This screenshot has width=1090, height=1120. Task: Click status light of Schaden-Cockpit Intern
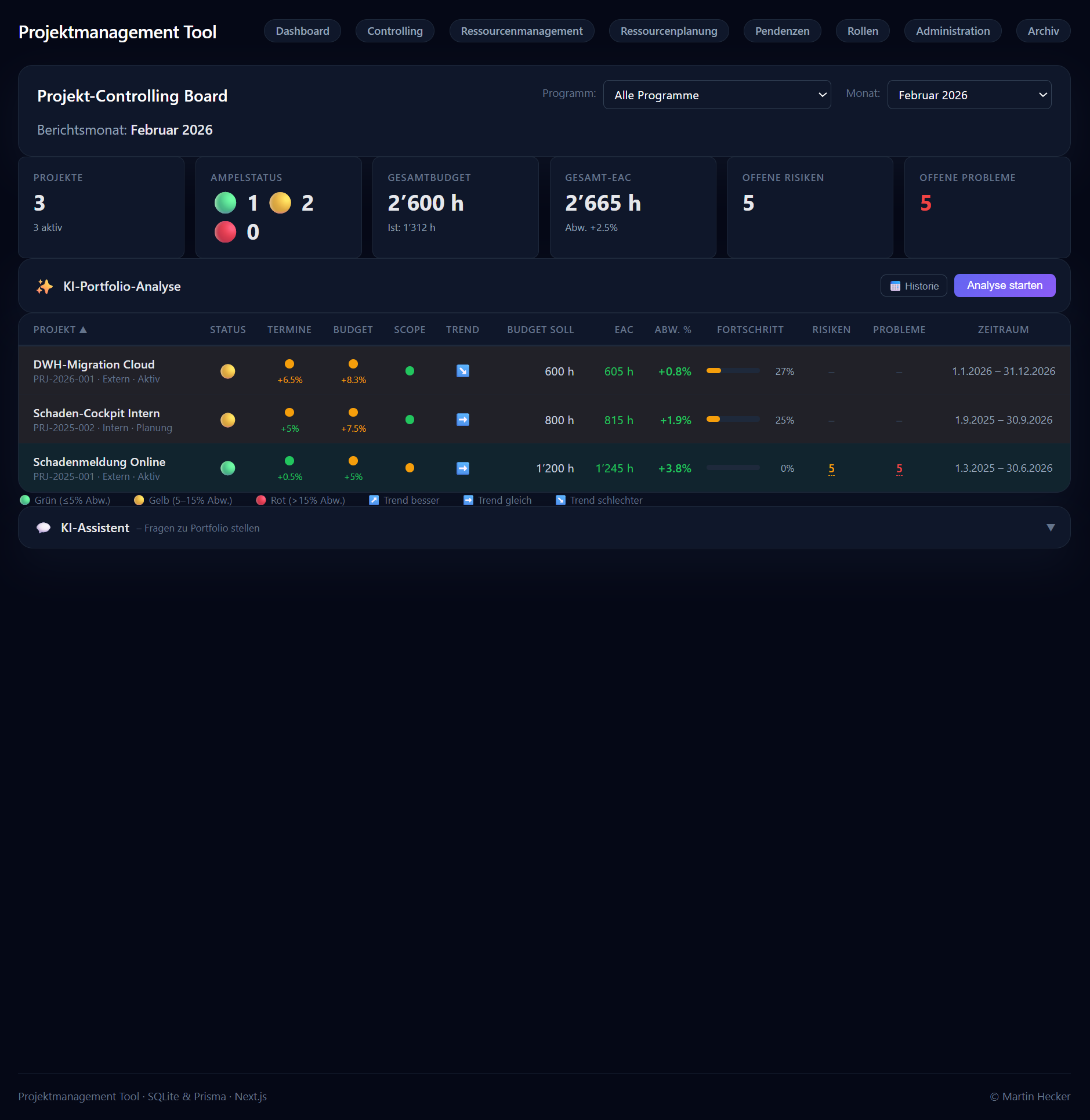(228, 420)
